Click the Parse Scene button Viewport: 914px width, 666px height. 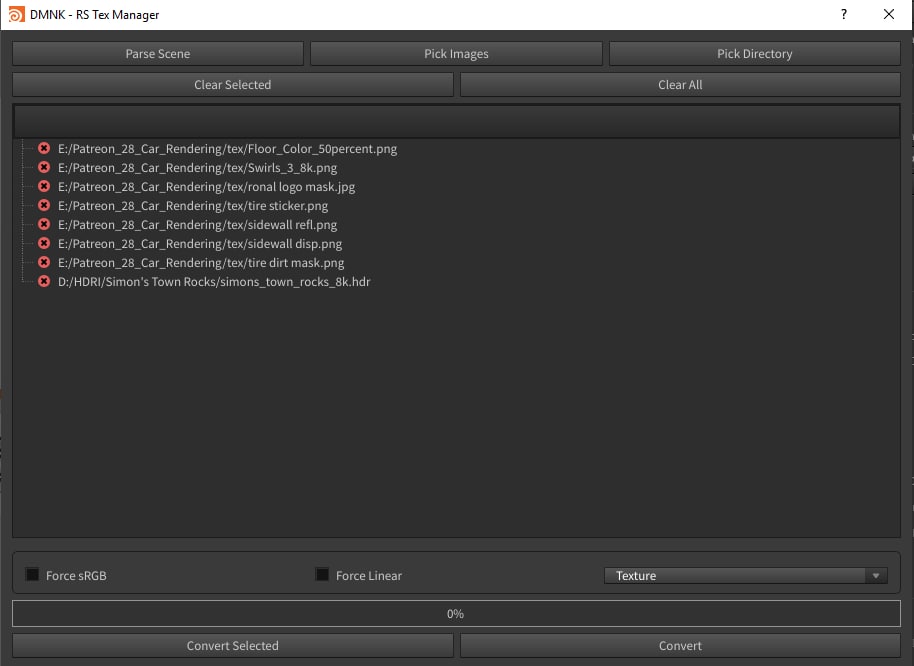click(158, 54)
